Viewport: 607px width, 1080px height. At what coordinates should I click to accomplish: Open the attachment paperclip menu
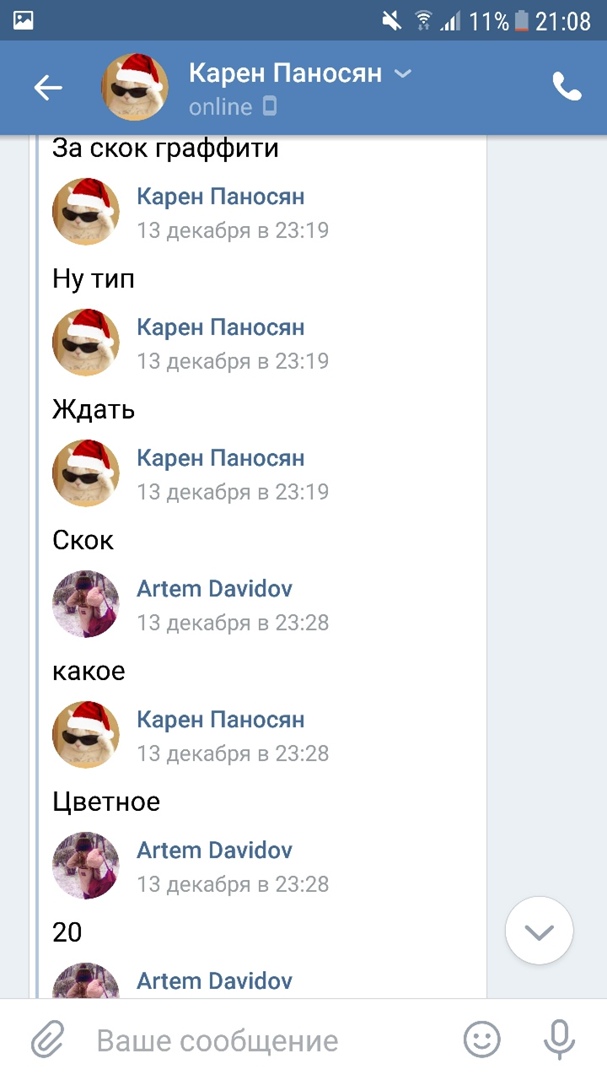[48, 1040]
